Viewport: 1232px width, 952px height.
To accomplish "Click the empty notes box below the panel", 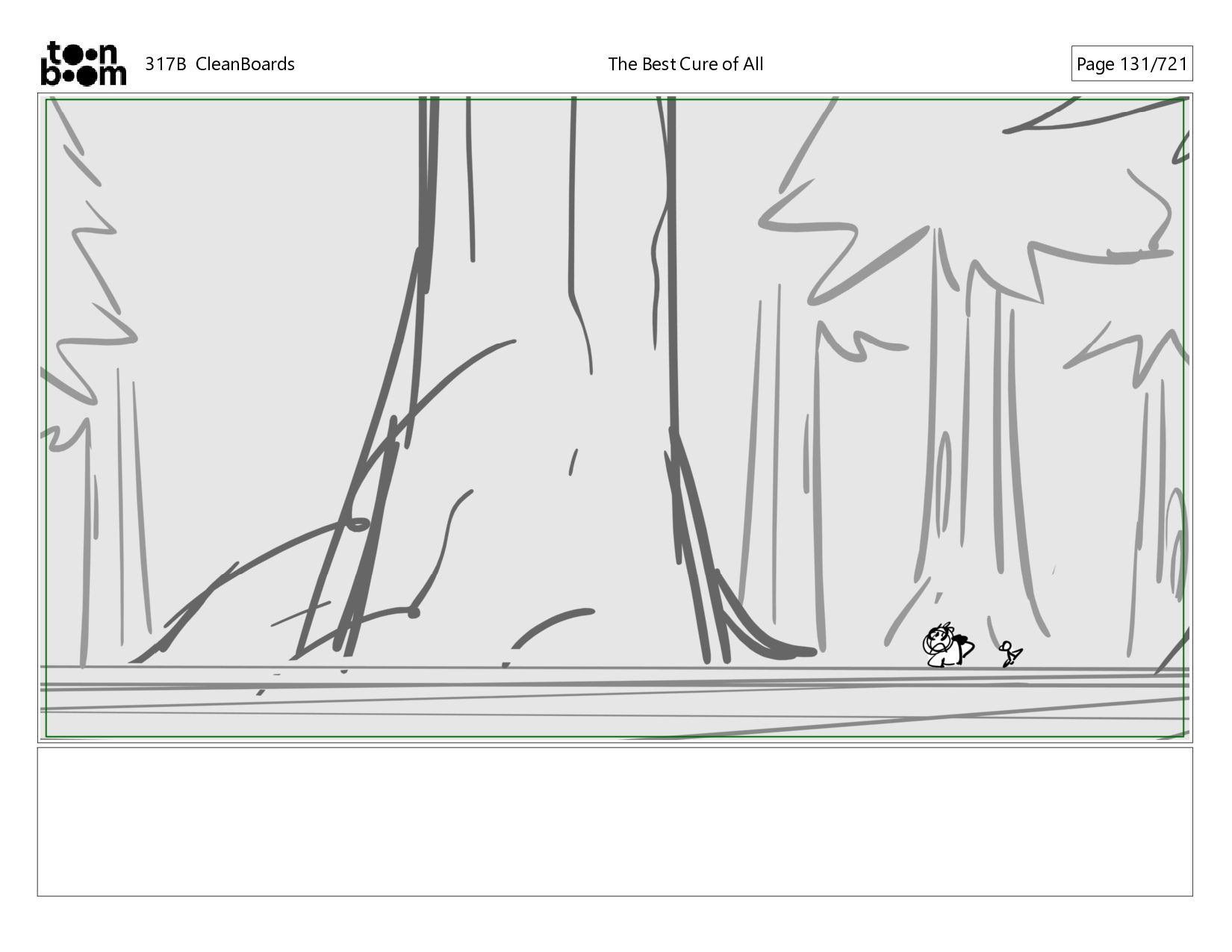I will (615, 822).
